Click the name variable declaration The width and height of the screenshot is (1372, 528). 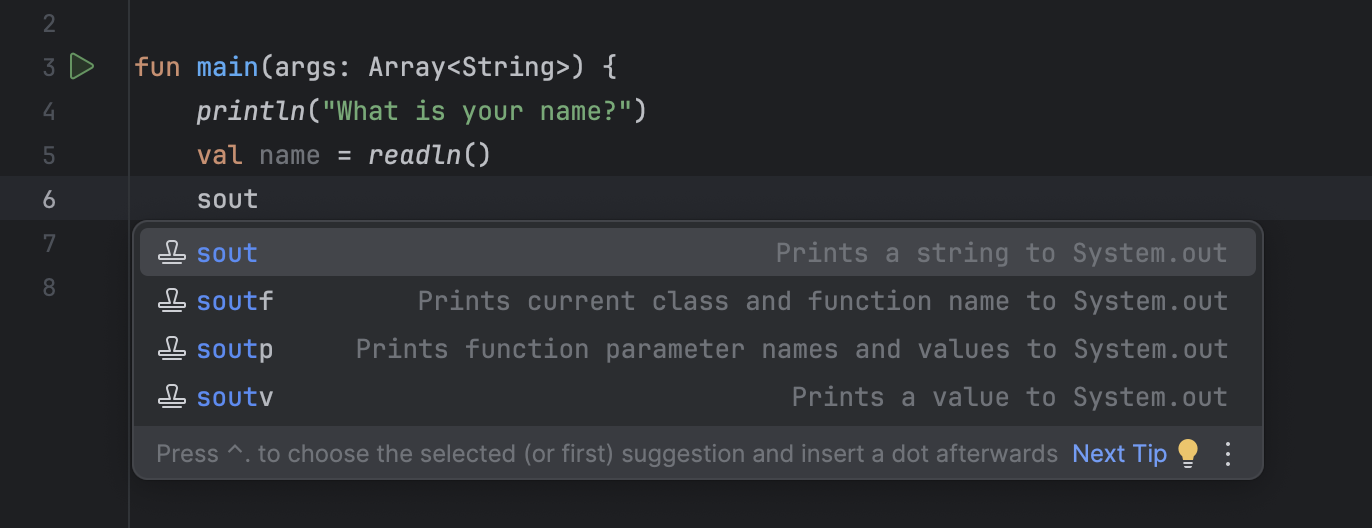[289, 156]
